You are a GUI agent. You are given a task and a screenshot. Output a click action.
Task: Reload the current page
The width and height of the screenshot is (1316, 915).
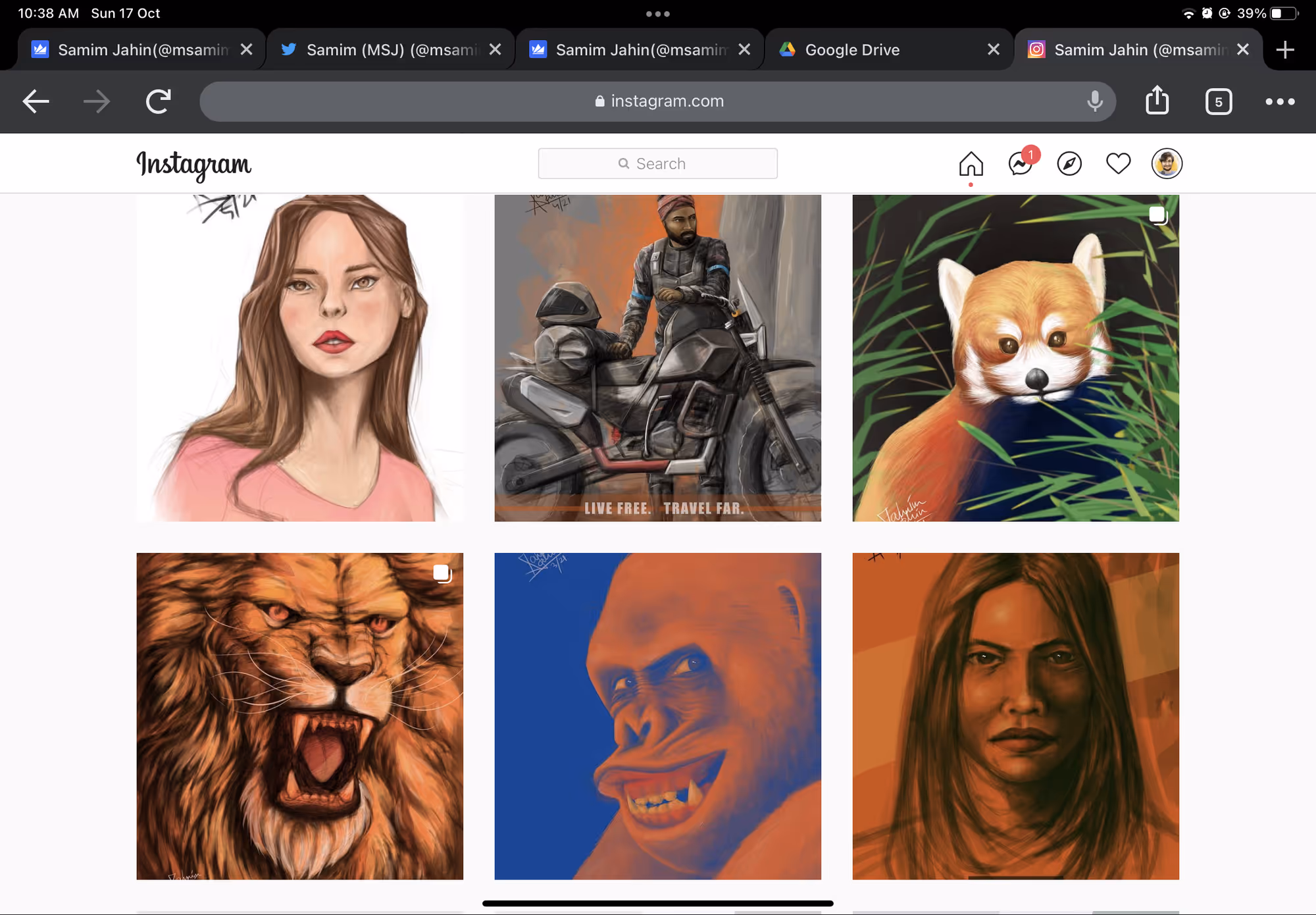coord(158,101)
